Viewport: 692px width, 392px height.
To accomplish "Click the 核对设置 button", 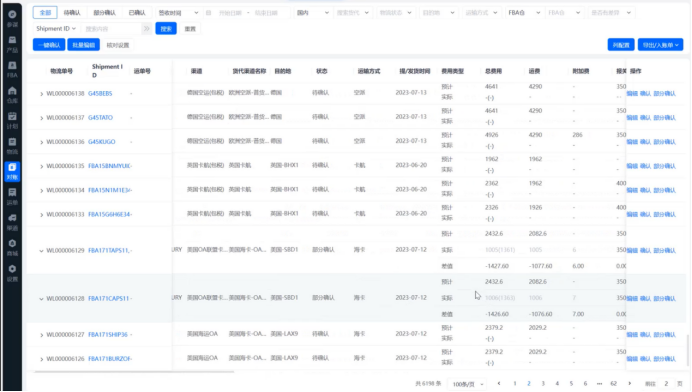I will coord(118,45).
